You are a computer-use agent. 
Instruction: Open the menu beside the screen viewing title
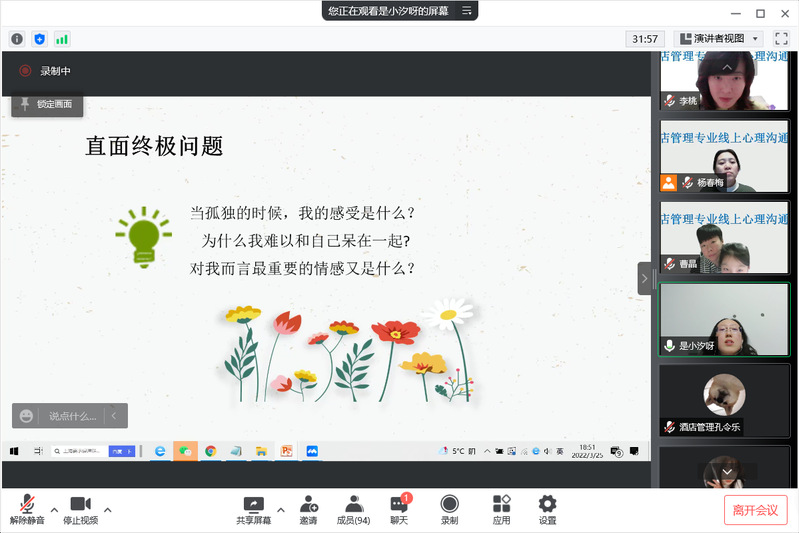466,11
